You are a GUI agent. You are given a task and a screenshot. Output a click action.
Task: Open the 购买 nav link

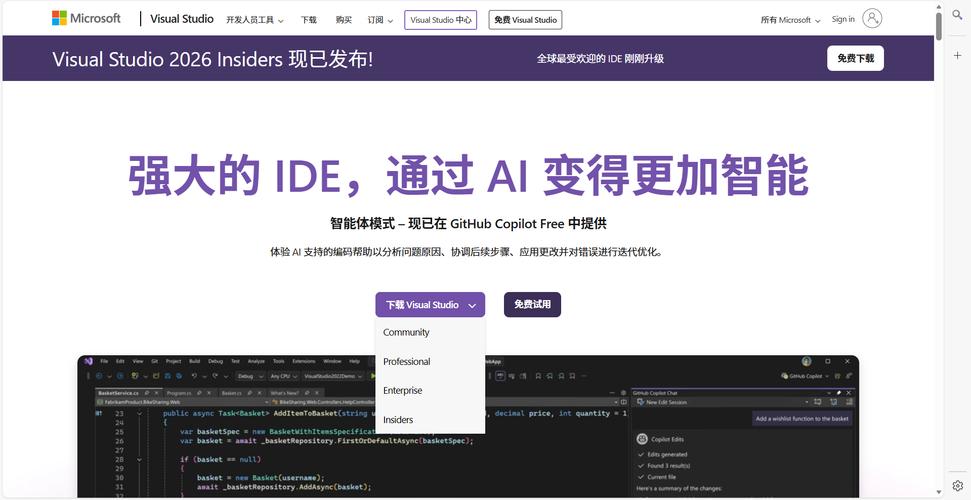pyautogui.click(x=344, y=20)
